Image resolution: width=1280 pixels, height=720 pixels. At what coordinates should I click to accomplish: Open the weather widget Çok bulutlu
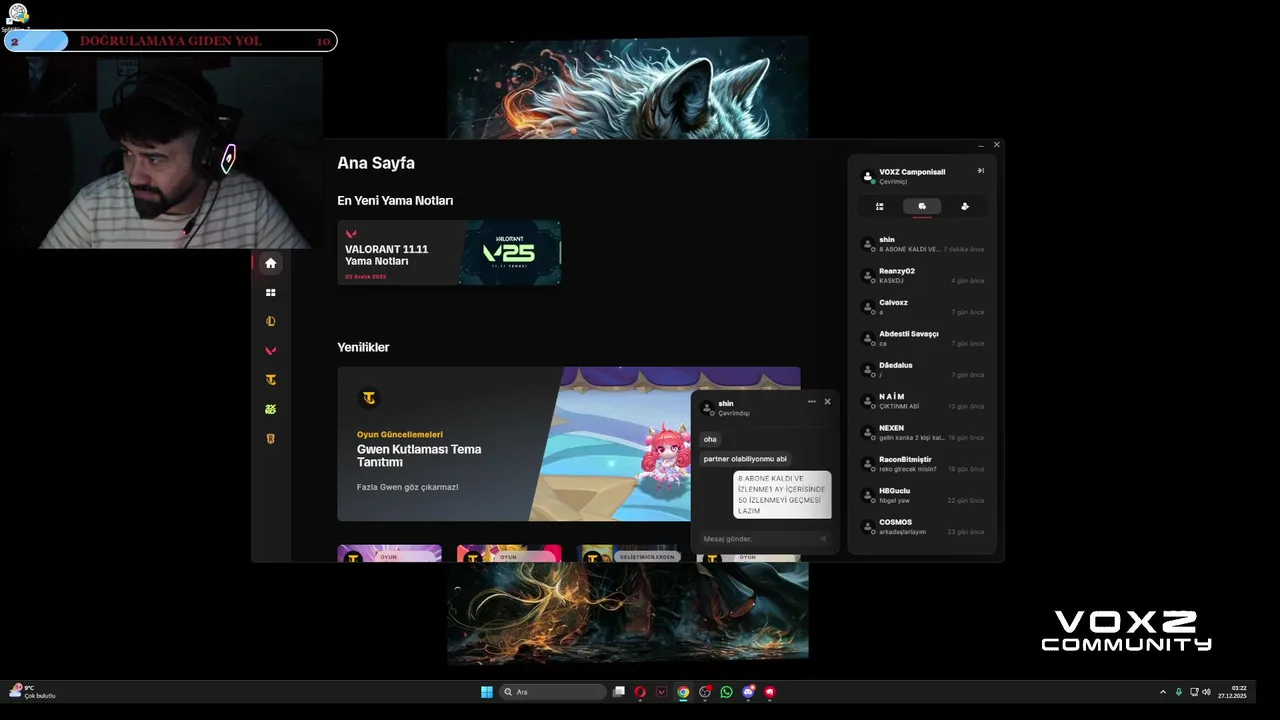coord(33,691)
